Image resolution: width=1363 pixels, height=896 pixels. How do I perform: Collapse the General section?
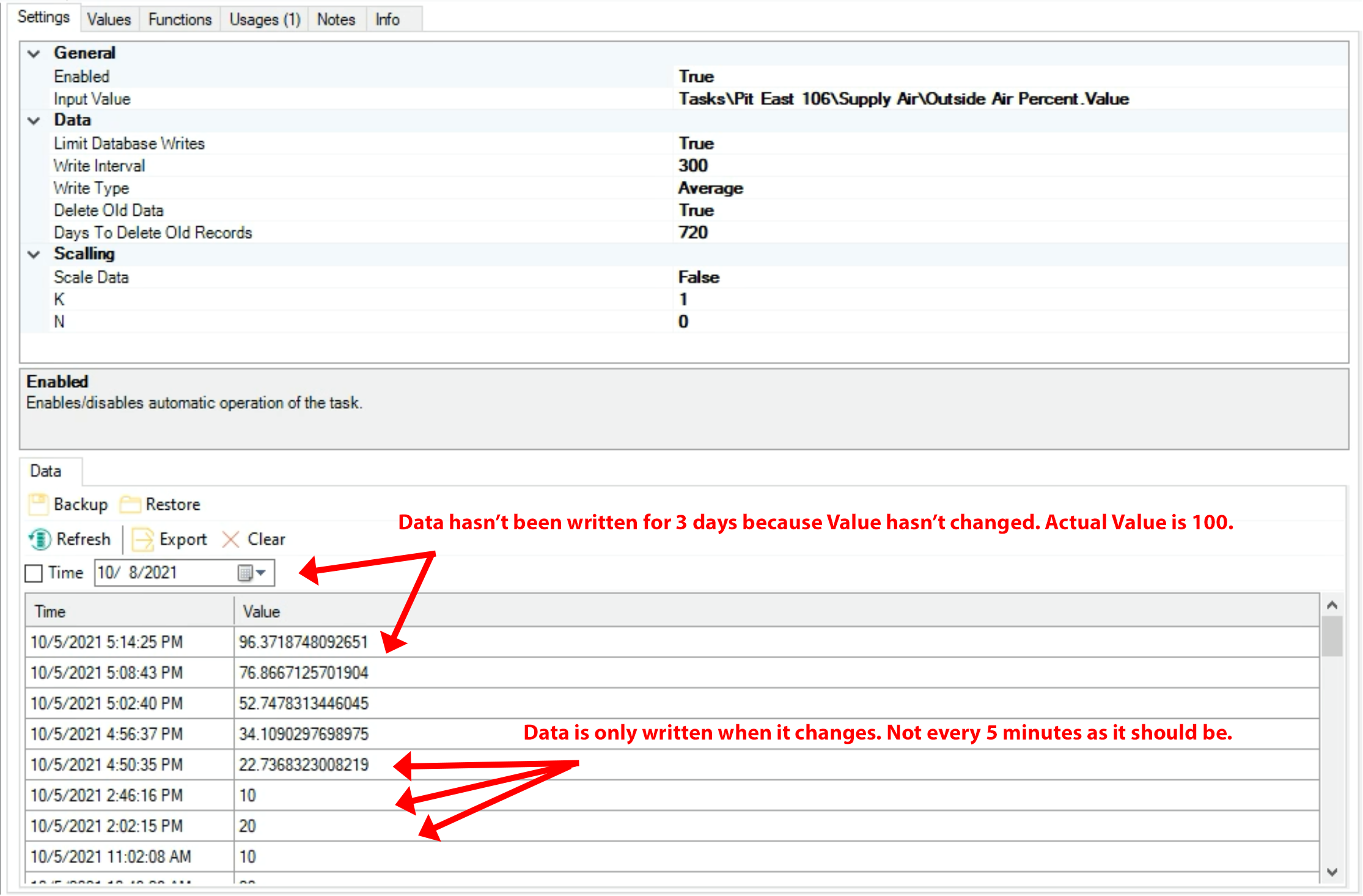tap(34, 54)
